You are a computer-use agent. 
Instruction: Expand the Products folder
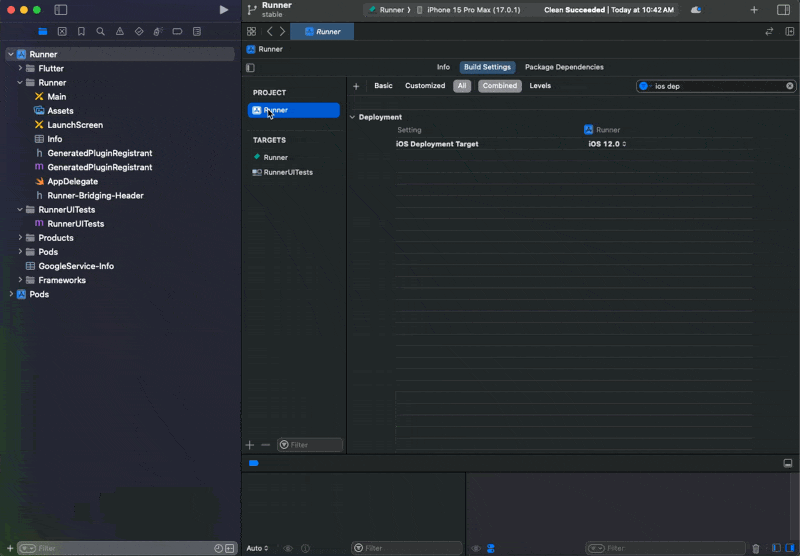20,237
